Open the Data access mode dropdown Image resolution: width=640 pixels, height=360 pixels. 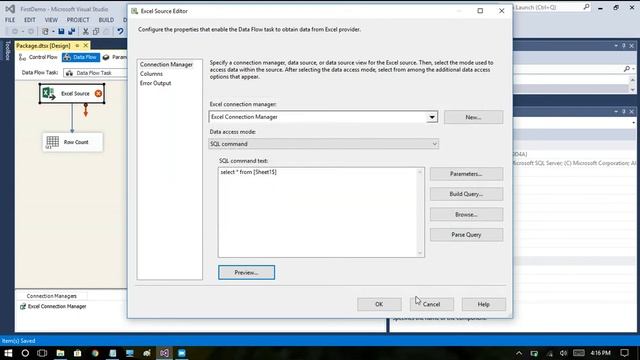(x=434, y=144)
